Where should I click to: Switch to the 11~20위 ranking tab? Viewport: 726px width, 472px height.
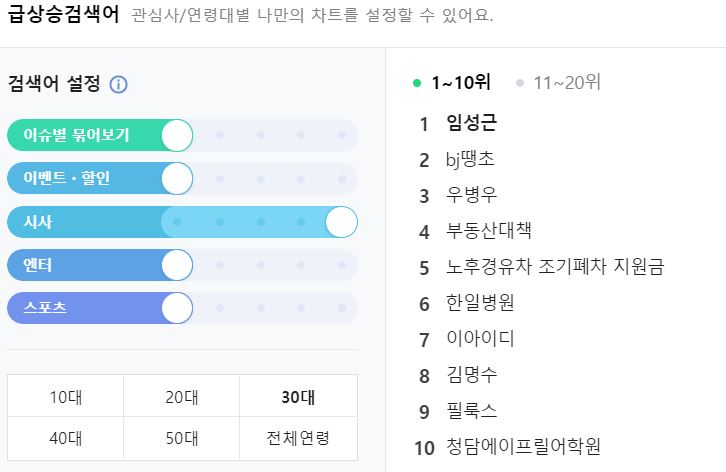566,83
